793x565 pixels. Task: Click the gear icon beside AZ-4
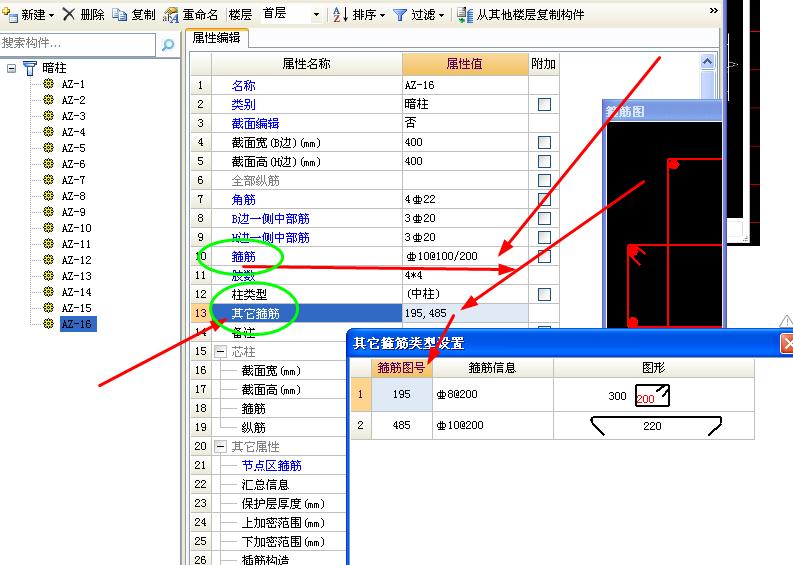point(49,132)
